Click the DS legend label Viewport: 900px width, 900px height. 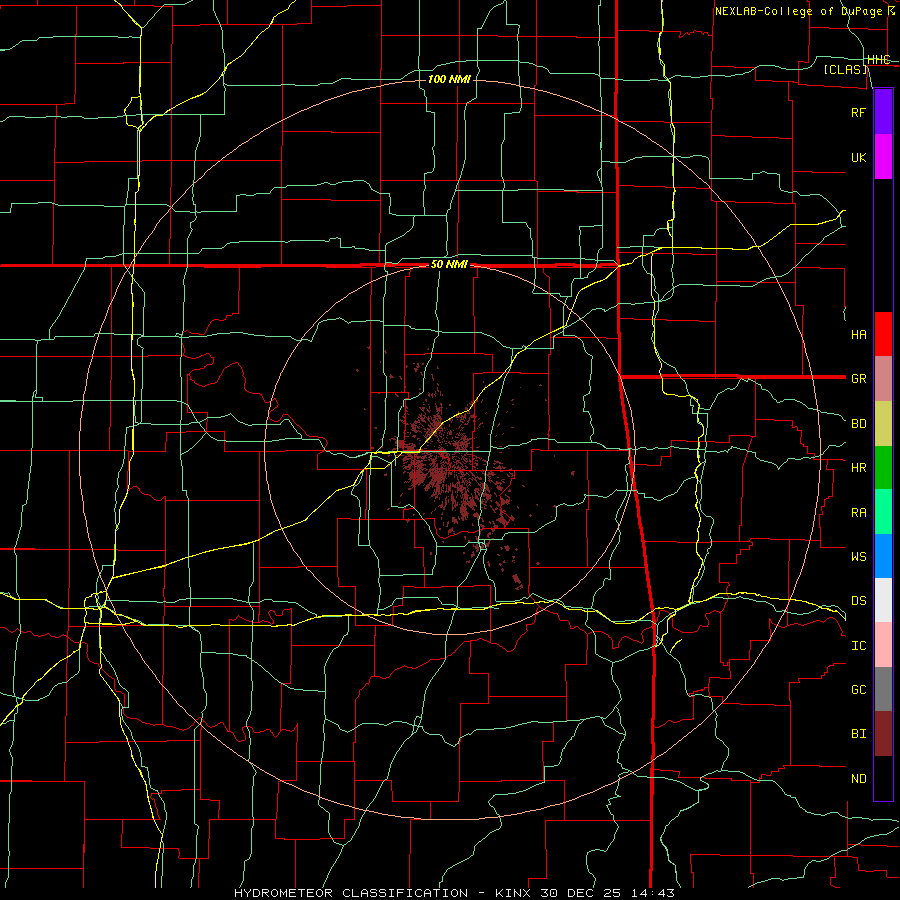coord(859,600)
